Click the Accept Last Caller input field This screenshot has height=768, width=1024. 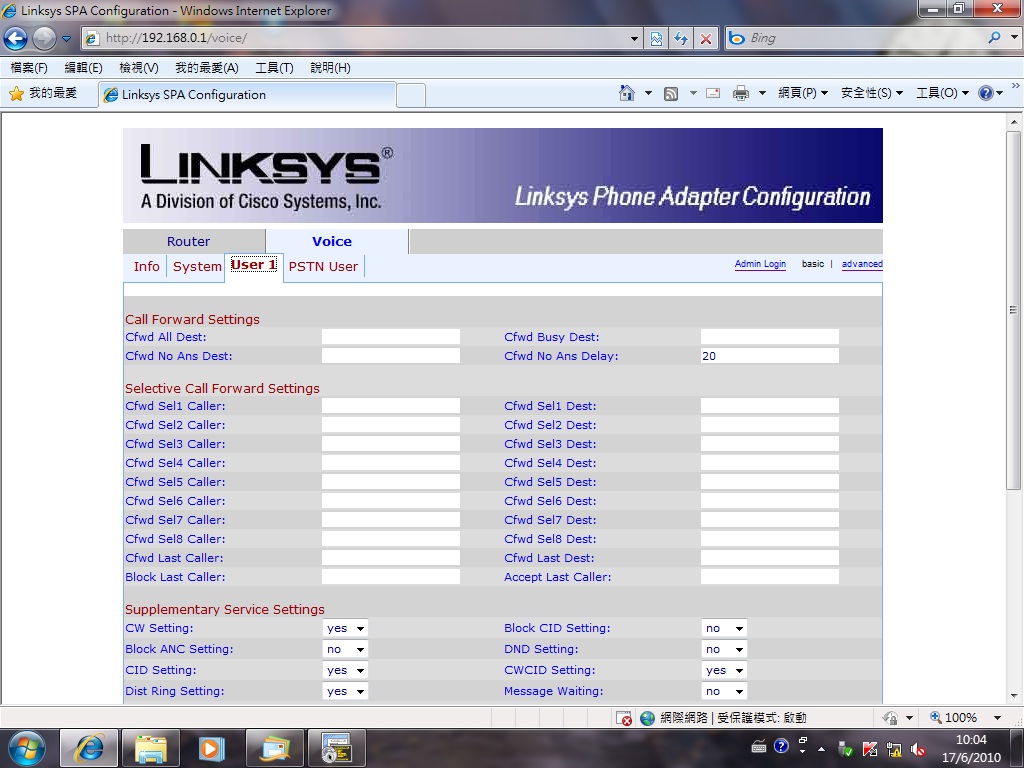769,577
